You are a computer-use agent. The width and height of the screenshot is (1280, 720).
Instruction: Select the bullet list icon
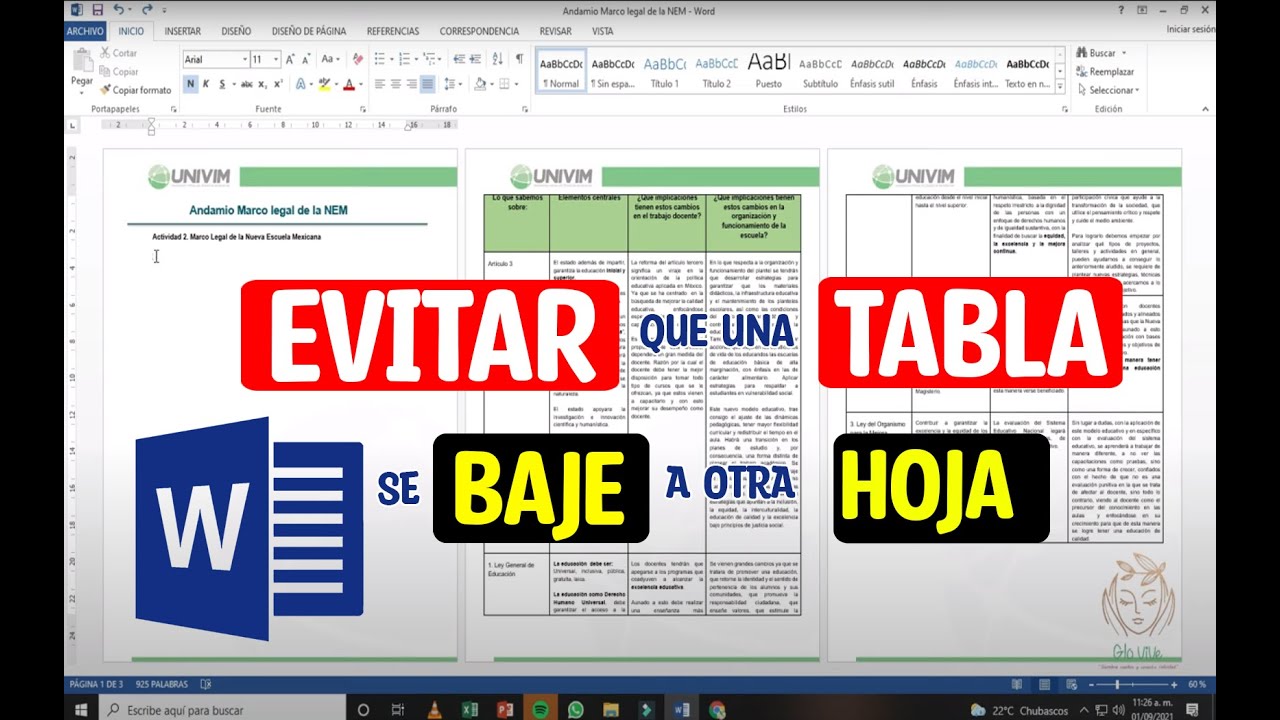[381, 59]
